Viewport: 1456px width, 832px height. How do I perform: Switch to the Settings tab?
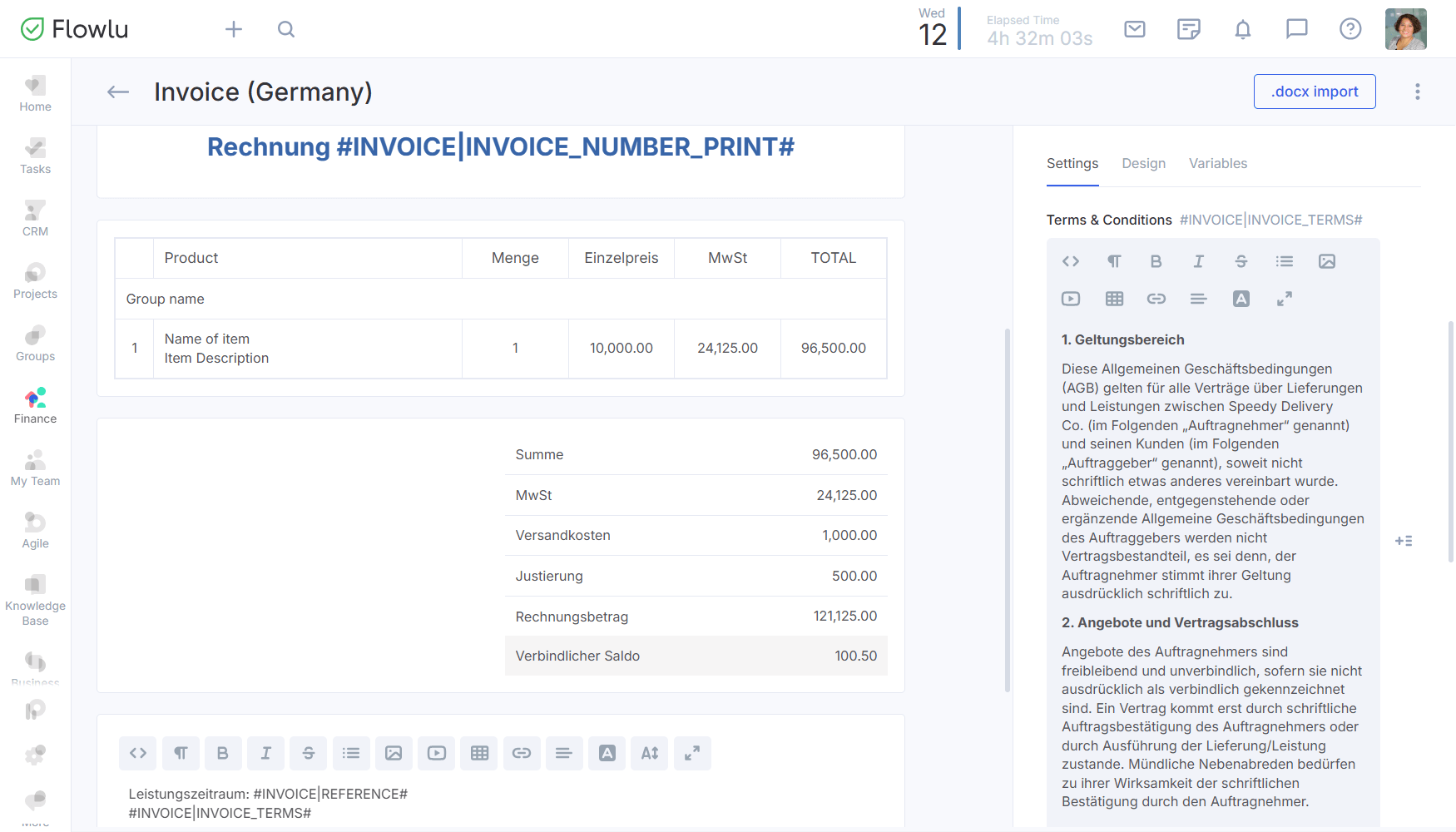tap(1072, 163)
